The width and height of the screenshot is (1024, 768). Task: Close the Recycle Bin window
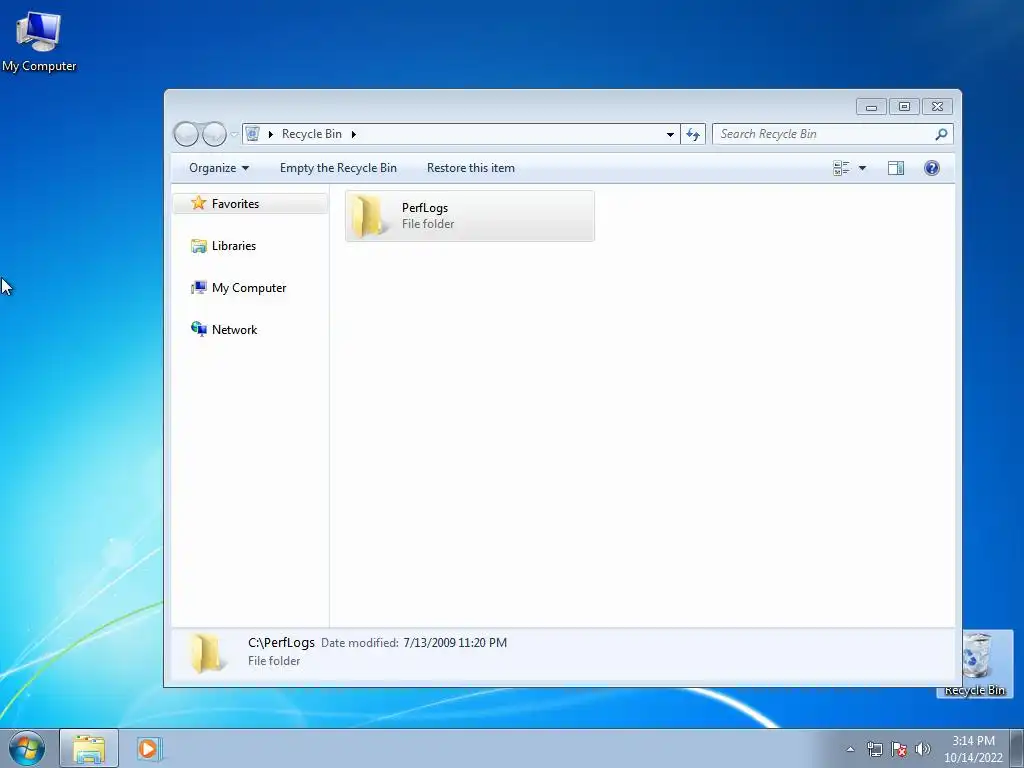pyautogui.click(x=937, y=106)
